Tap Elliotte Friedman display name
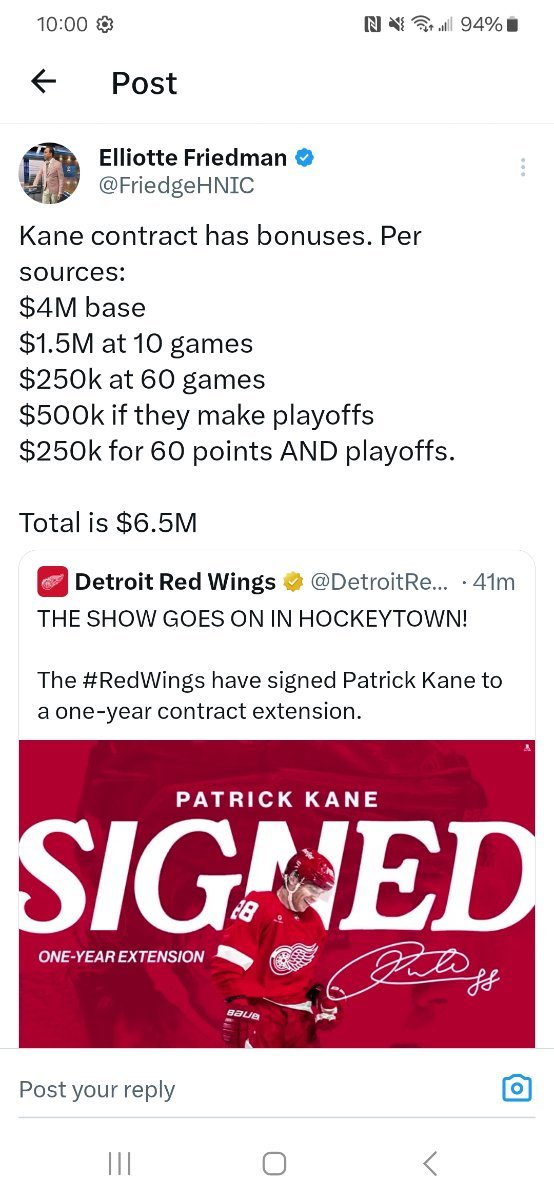This screenshot has width=554, height=1200. [x=192, y=157]
